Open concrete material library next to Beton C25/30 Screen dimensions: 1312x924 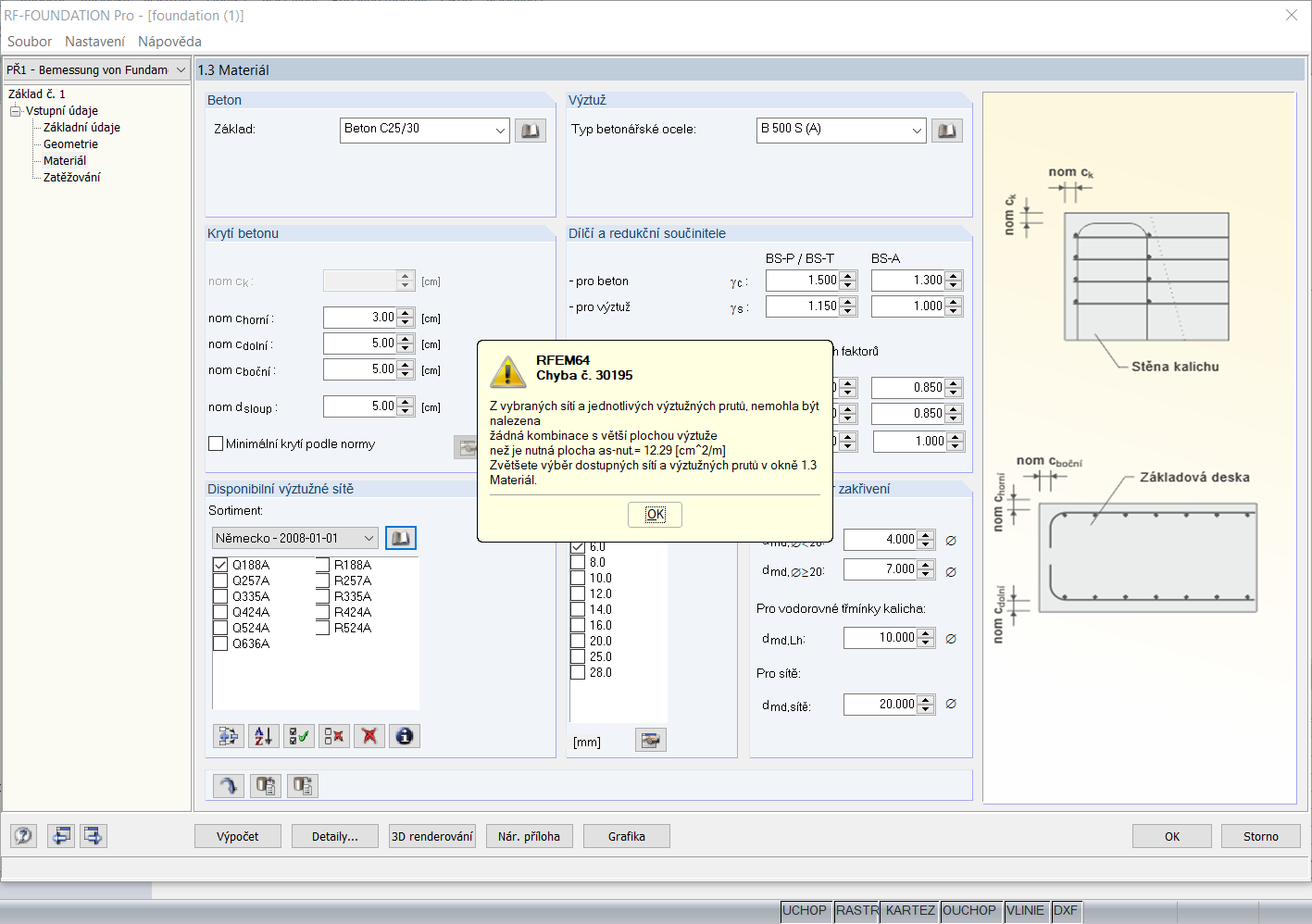(x=531, y=131)
